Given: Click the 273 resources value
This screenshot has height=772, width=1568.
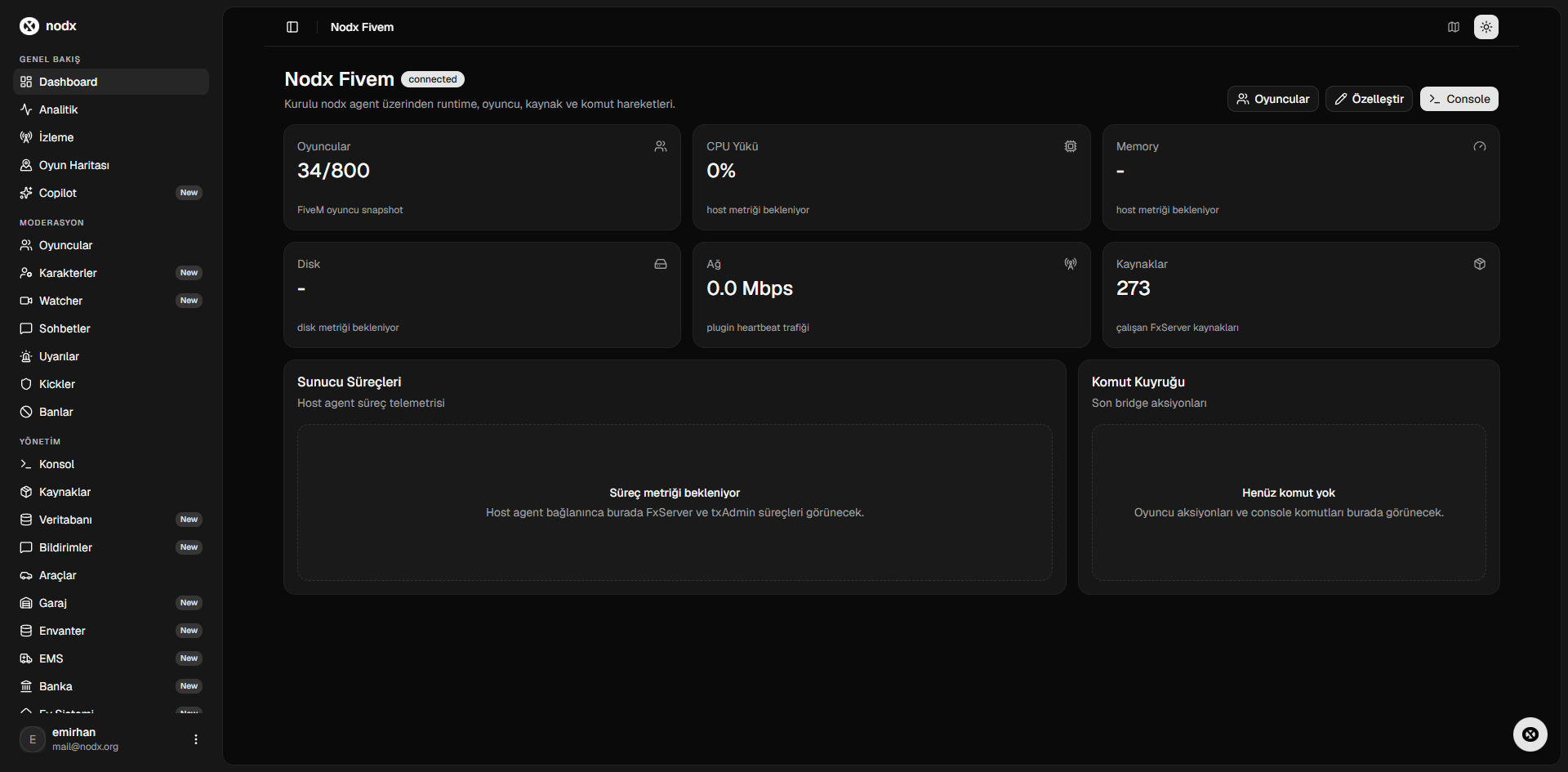Looking at the screenshot, I should [x=1133, y=288].
